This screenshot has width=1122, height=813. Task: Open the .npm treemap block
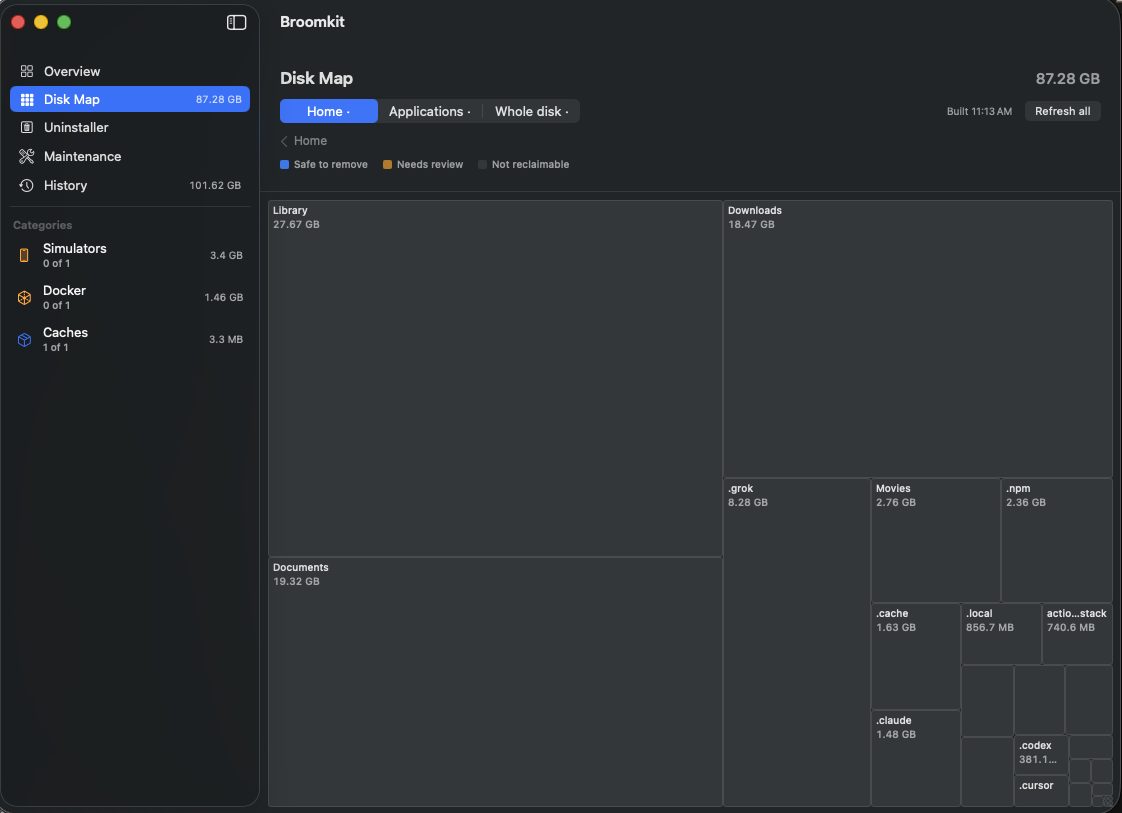click(x=1057, y=540)
